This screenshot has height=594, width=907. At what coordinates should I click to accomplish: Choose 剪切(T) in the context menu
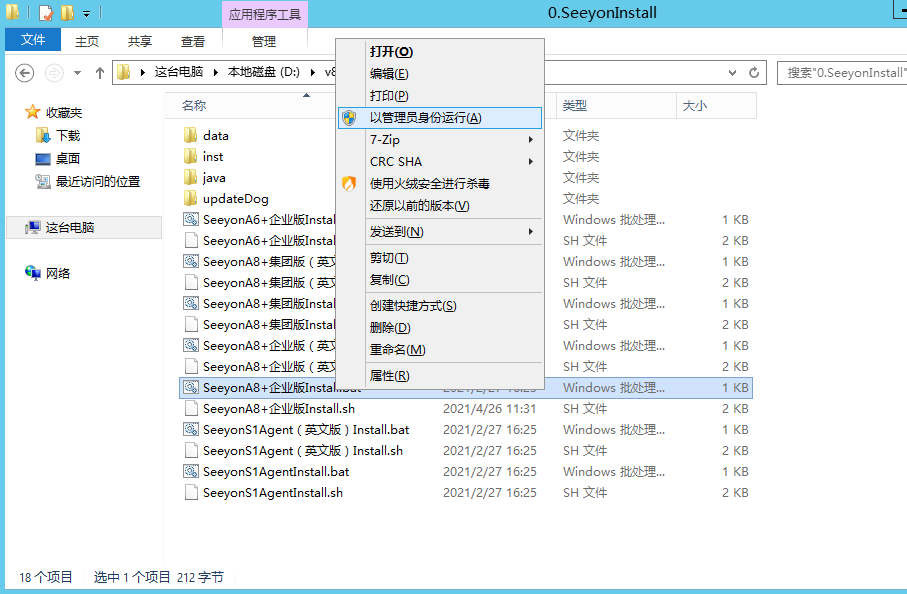(440, 258)
